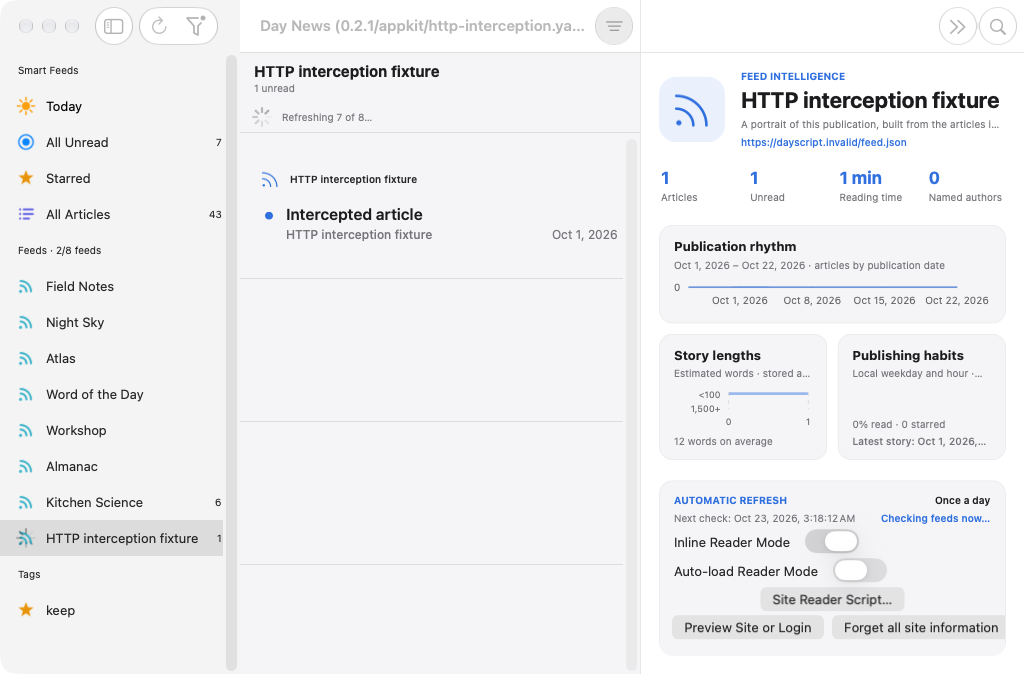Click the feed icon above Intercepted article

coord(270,180)
